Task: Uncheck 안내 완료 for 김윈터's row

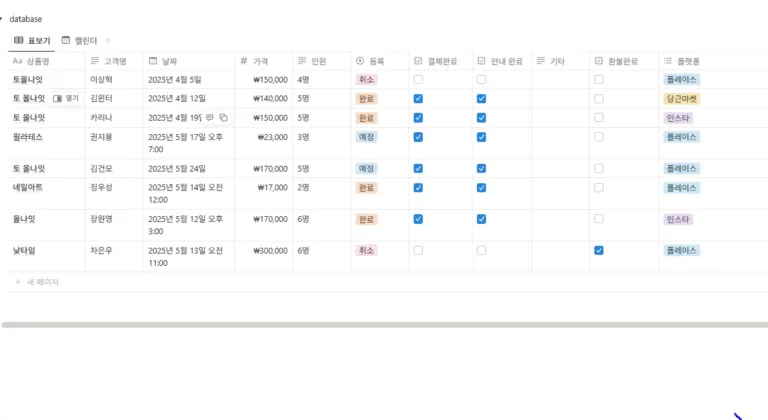Action: point(481,99)
